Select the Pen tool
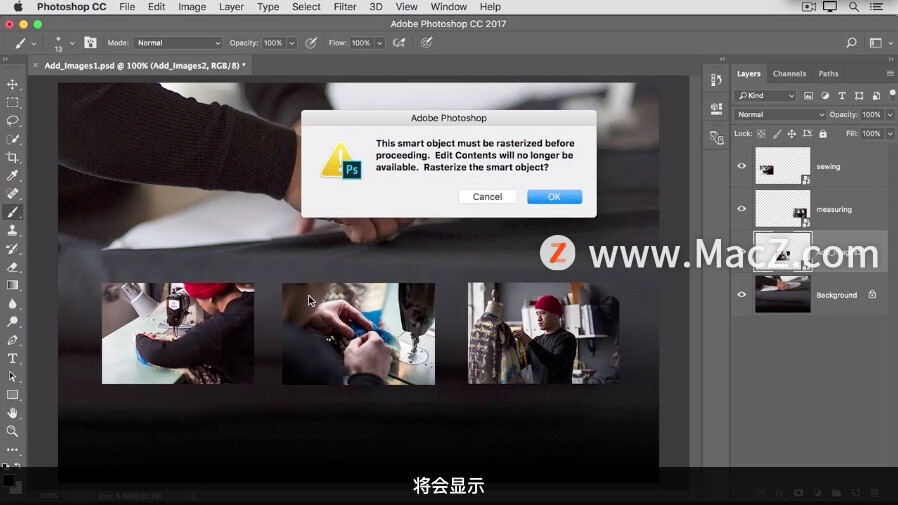Screen dimensions: 898x505 (x=12, y=340)
